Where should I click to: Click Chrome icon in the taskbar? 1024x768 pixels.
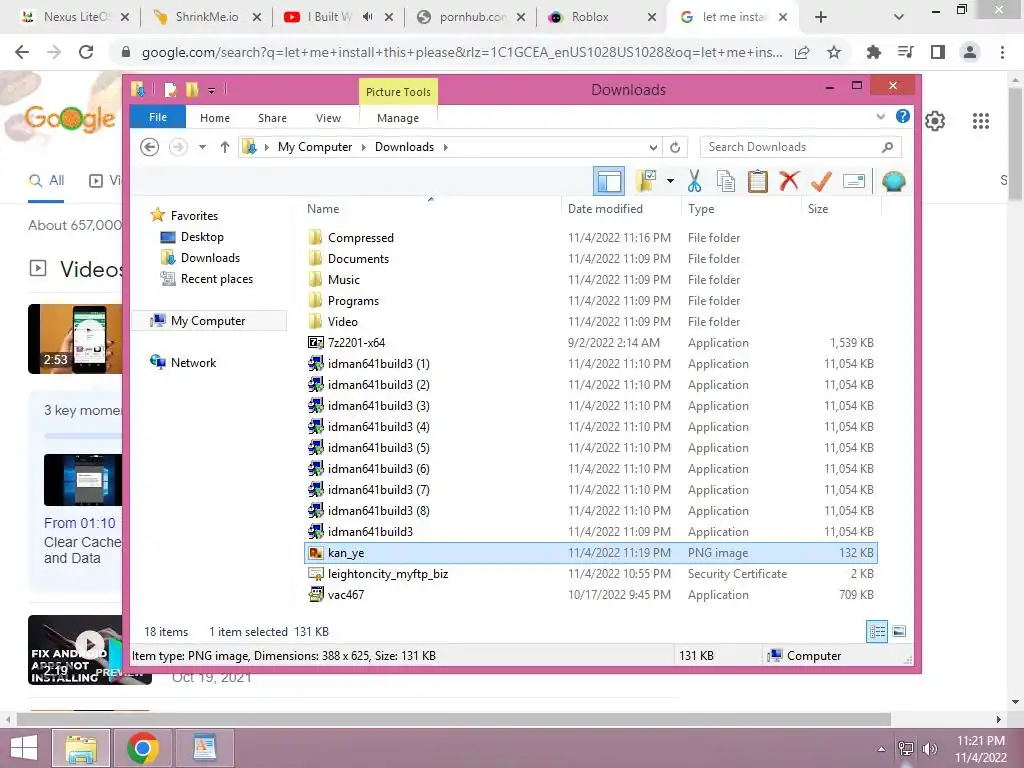(143, 748)
